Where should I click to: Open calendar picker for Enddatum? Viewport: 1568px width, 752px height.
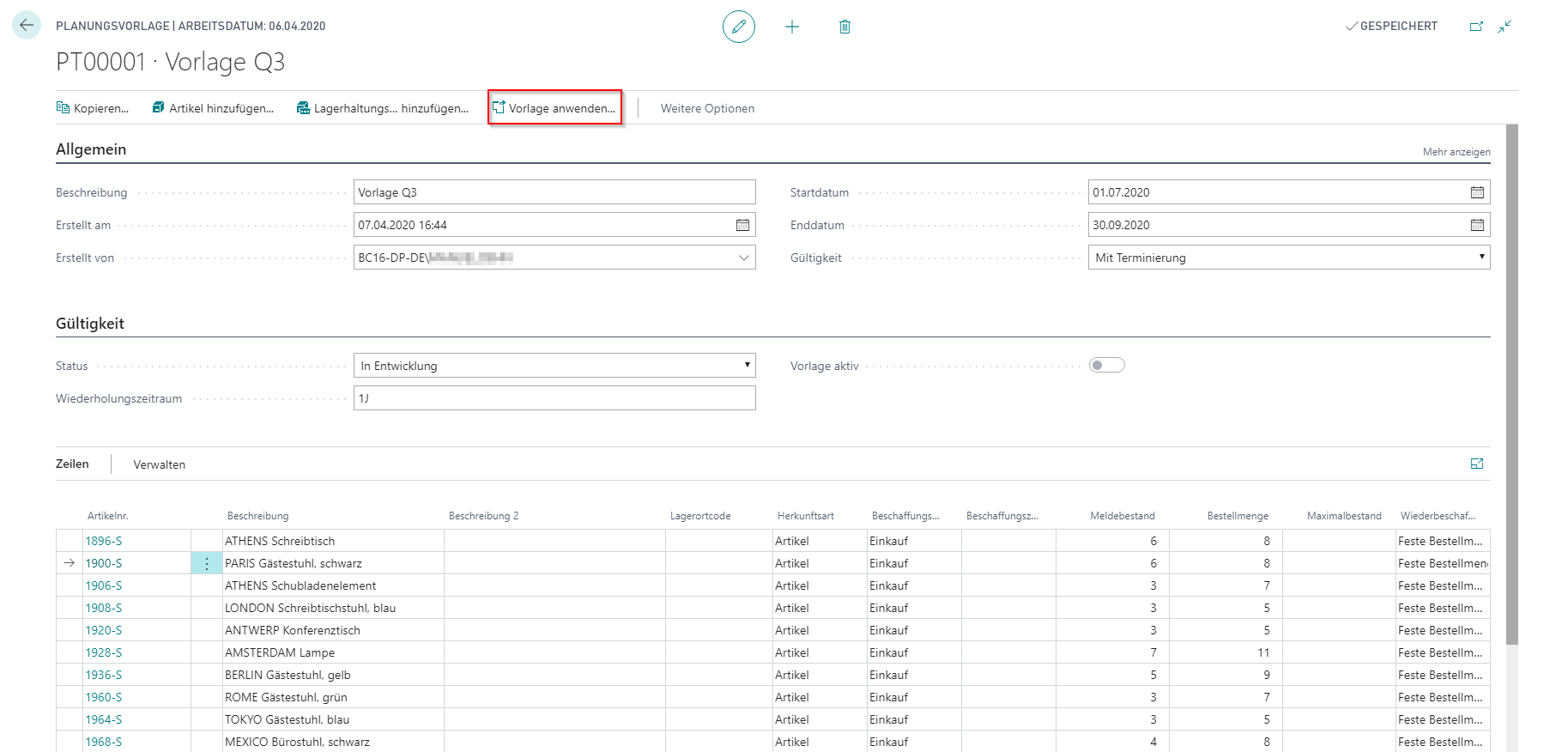[1477, 225]
